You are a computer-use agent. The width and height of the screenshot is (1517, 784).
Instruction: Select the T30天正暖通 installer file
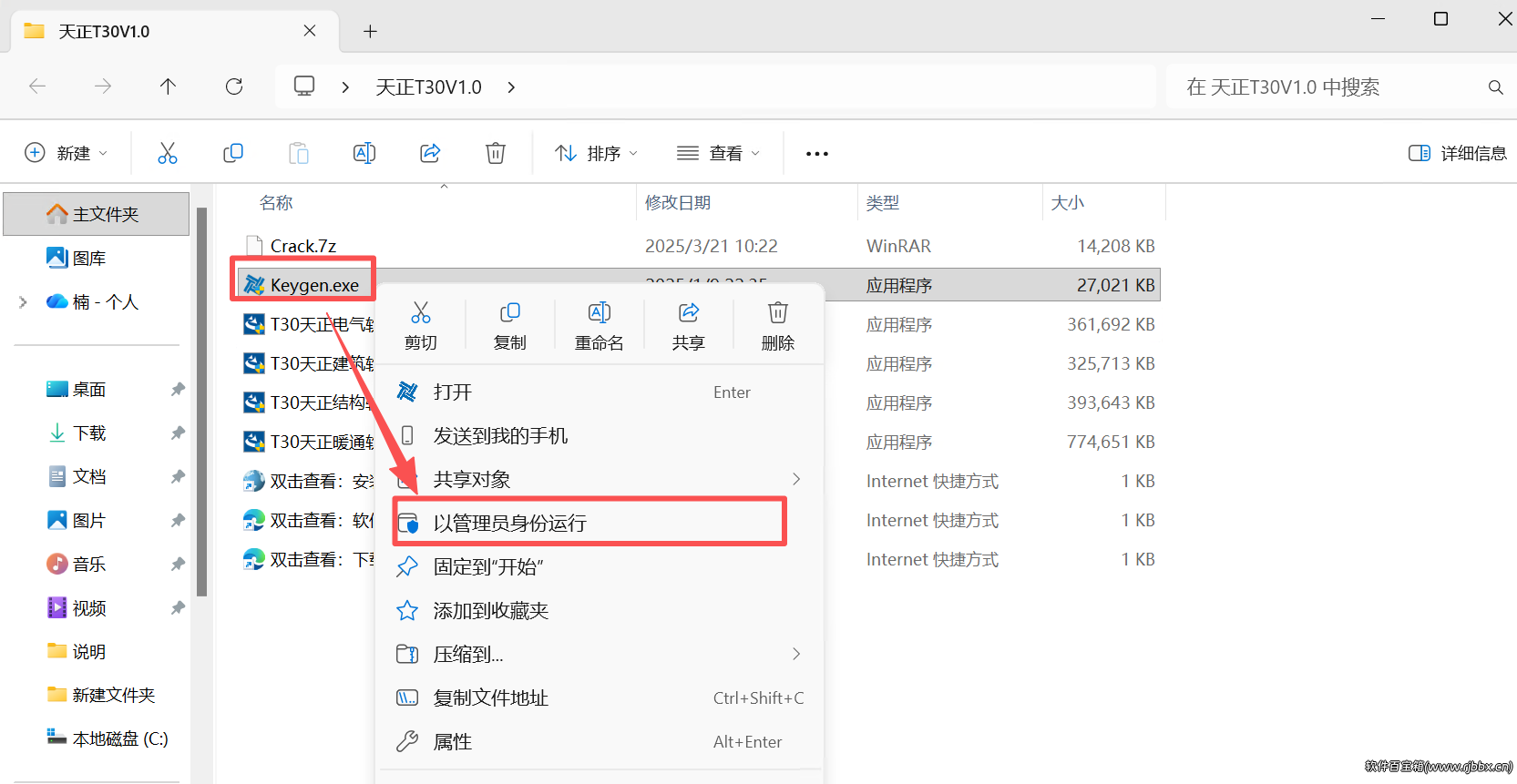coord(309,442)
